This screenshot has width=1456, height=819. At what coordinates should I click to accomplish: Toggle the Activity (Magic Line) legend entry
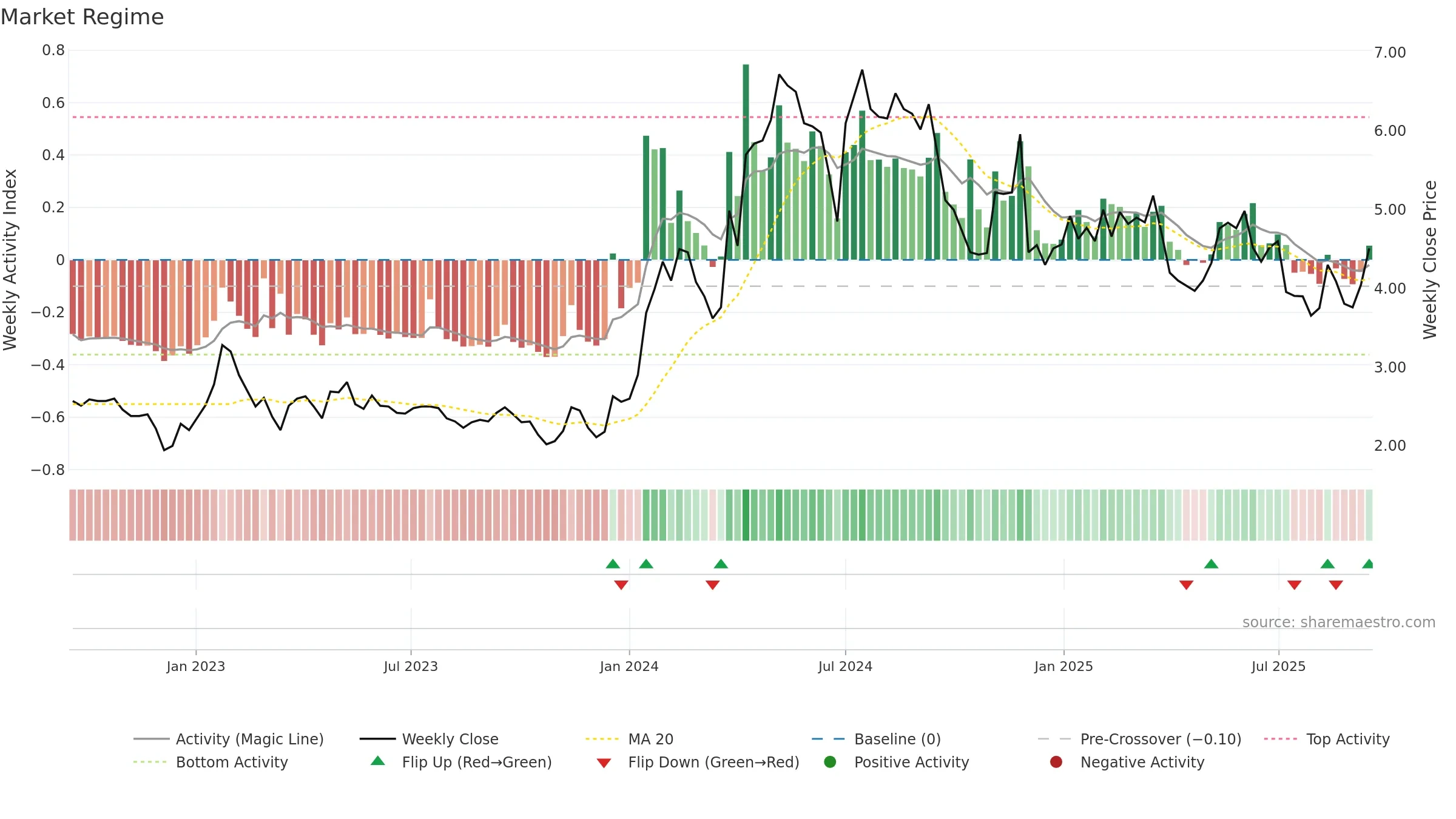[x=229, y=739]
